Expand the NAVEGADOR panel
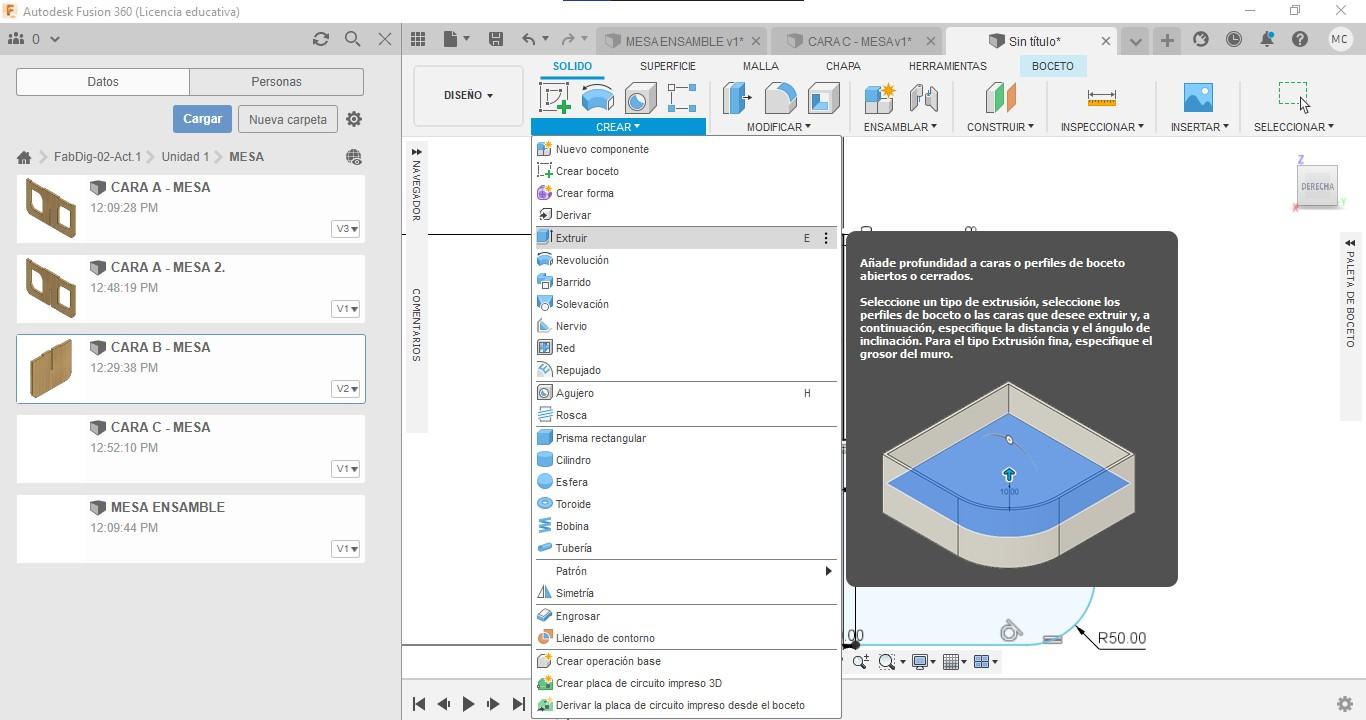Screen dimensions: 1366x720 pyautogui.click(x=415, y=185)
